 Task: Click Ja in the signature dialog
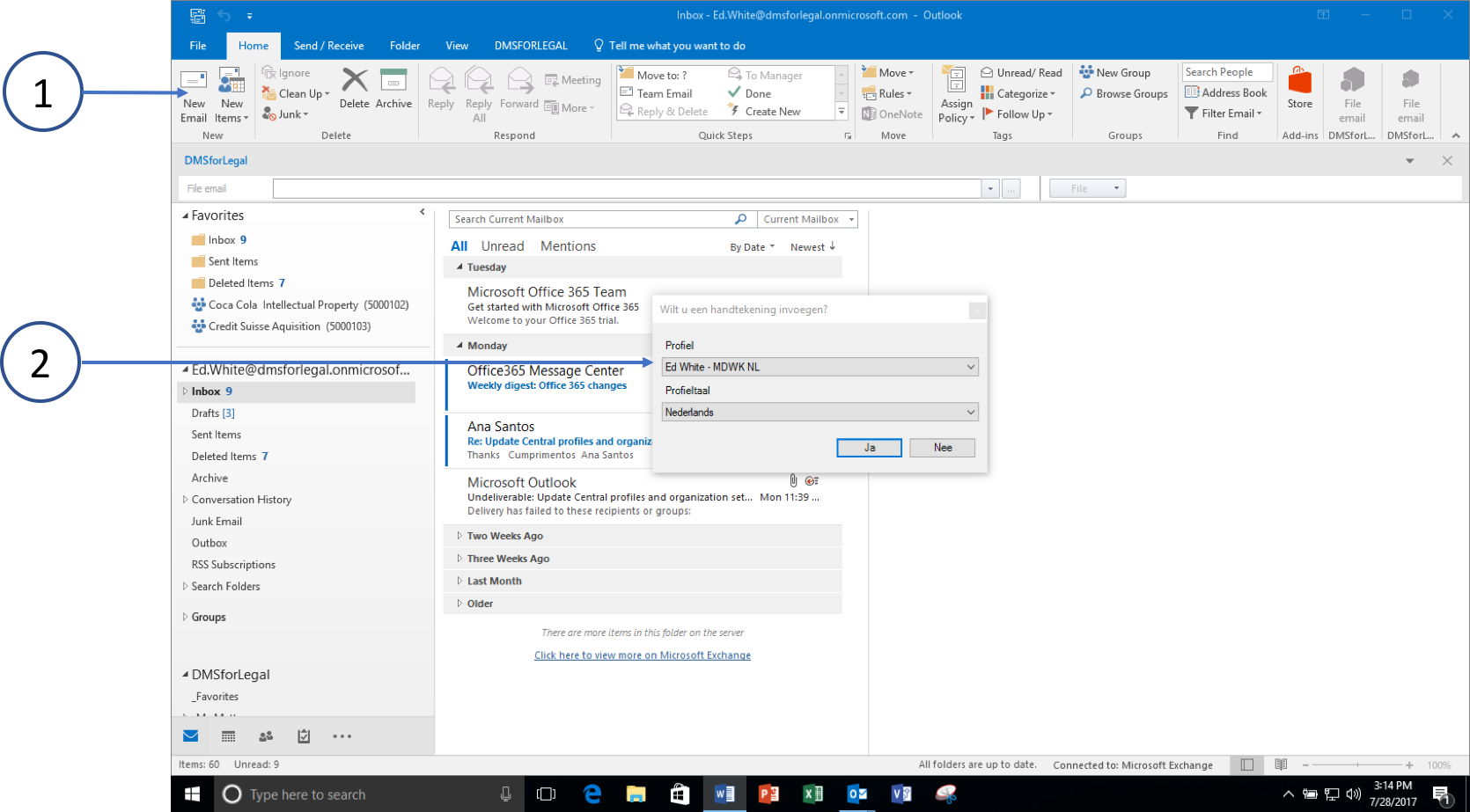click(x=869, y=448)
